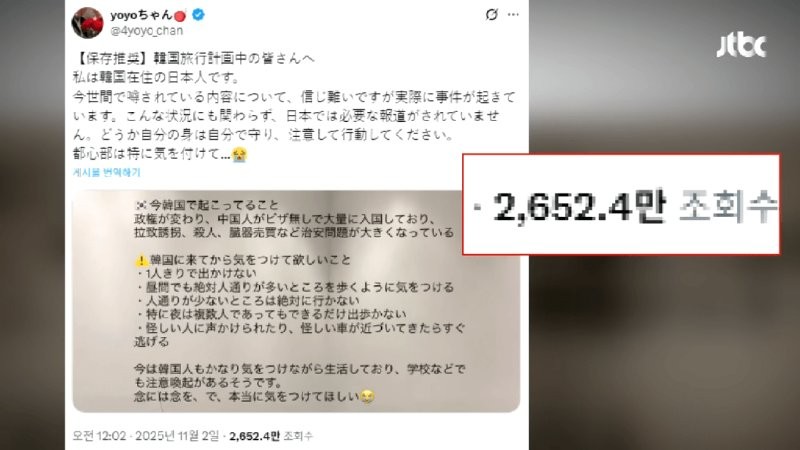Click the red circle emoji beside the name

pyautogui.click(x=180, y=16)
